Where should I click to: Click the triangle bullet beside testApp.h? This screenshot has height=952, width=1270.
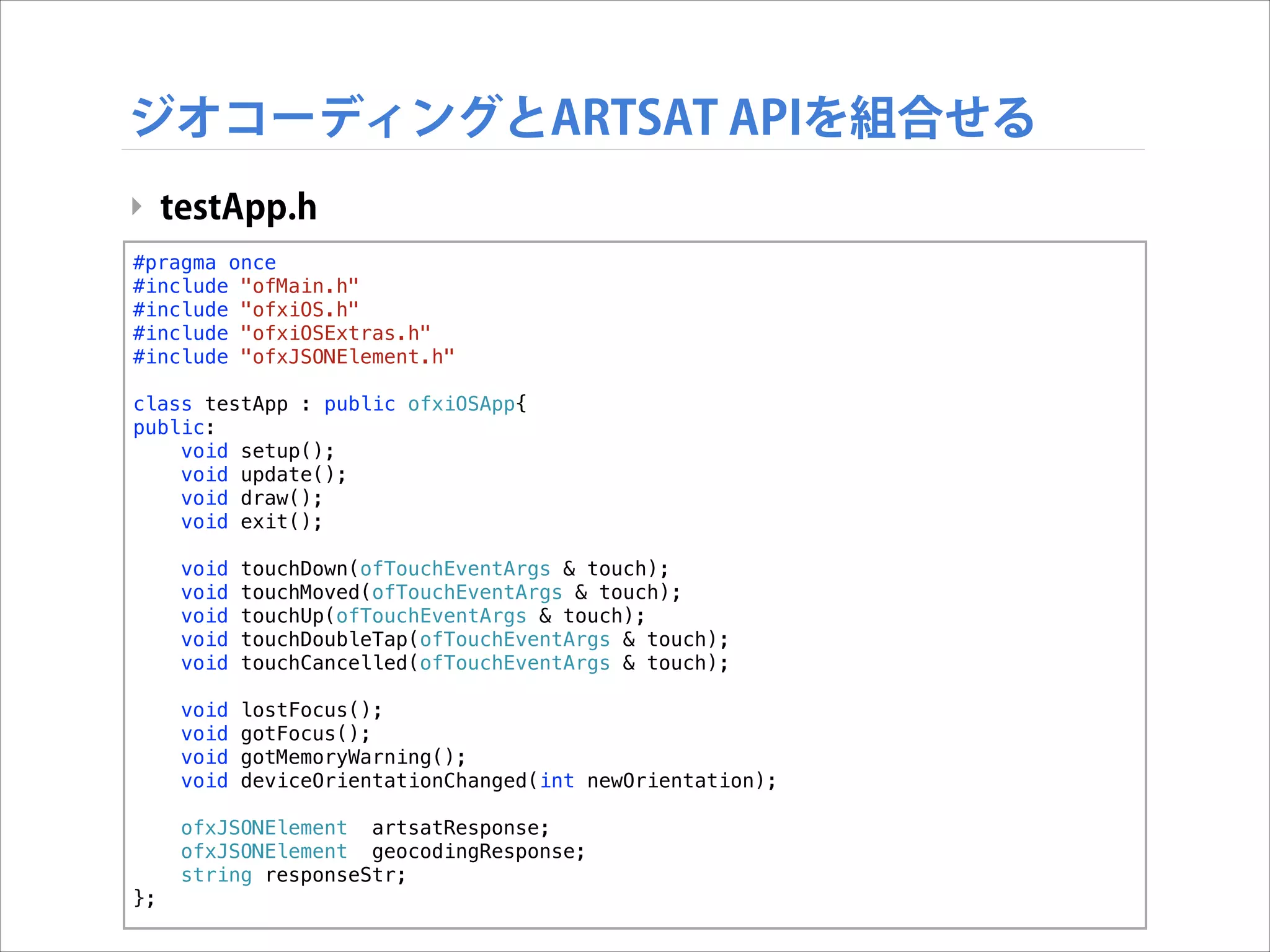pos(137,206)
